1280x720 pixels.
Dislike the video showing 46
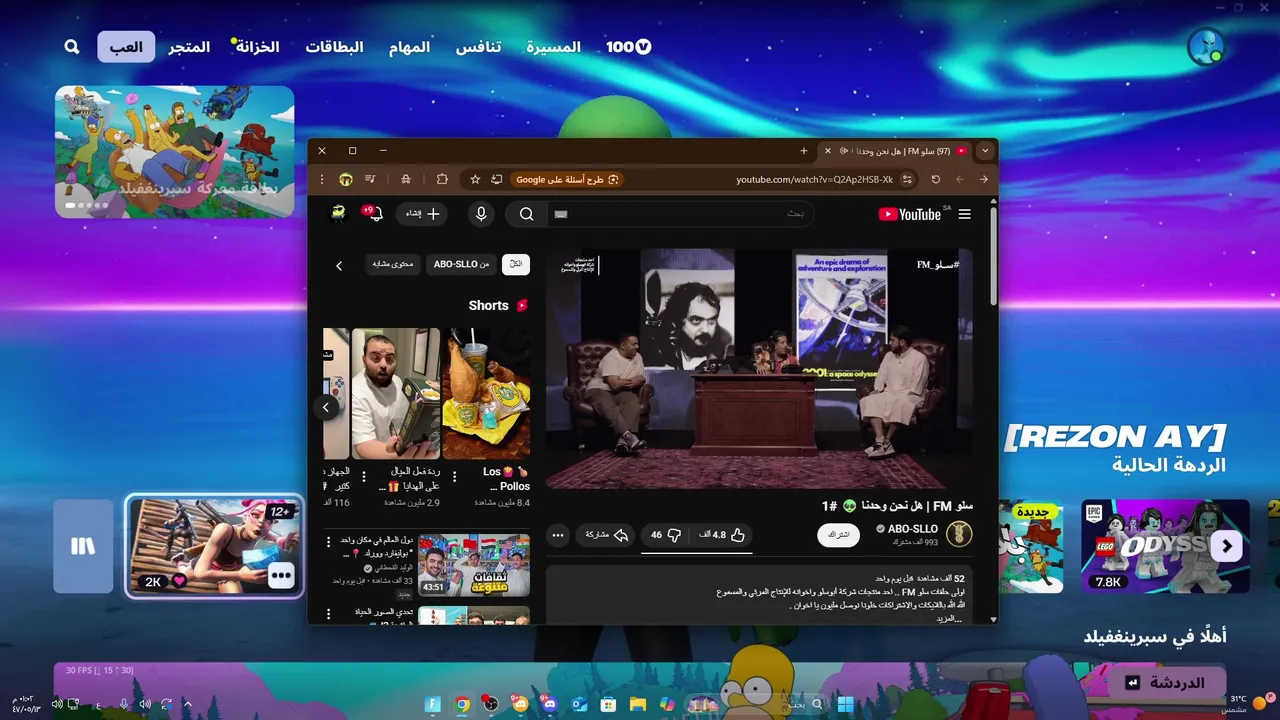665,535
